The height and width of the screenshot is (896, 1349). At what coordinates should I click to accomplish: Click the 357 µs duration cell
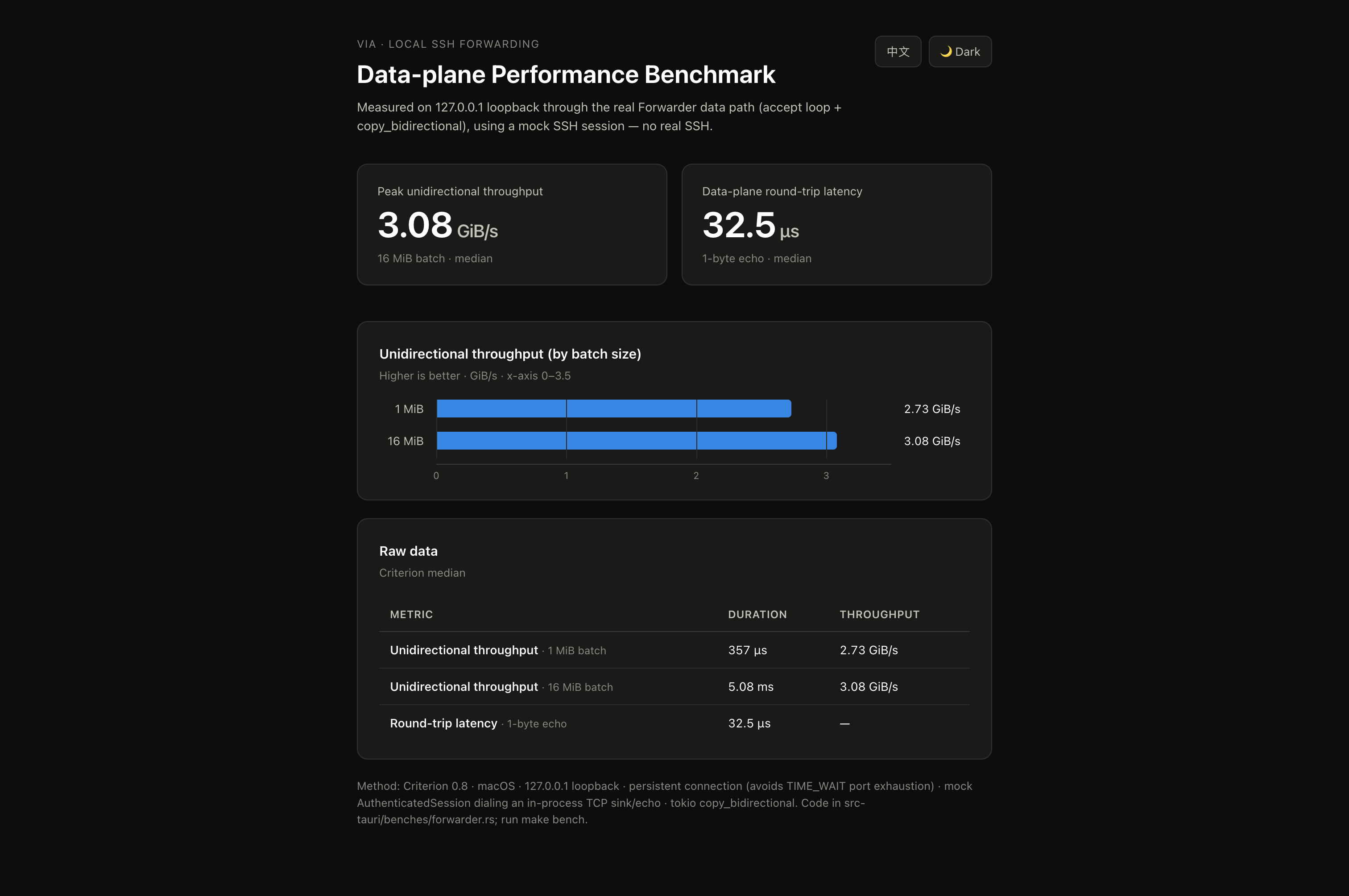[747, 650]
